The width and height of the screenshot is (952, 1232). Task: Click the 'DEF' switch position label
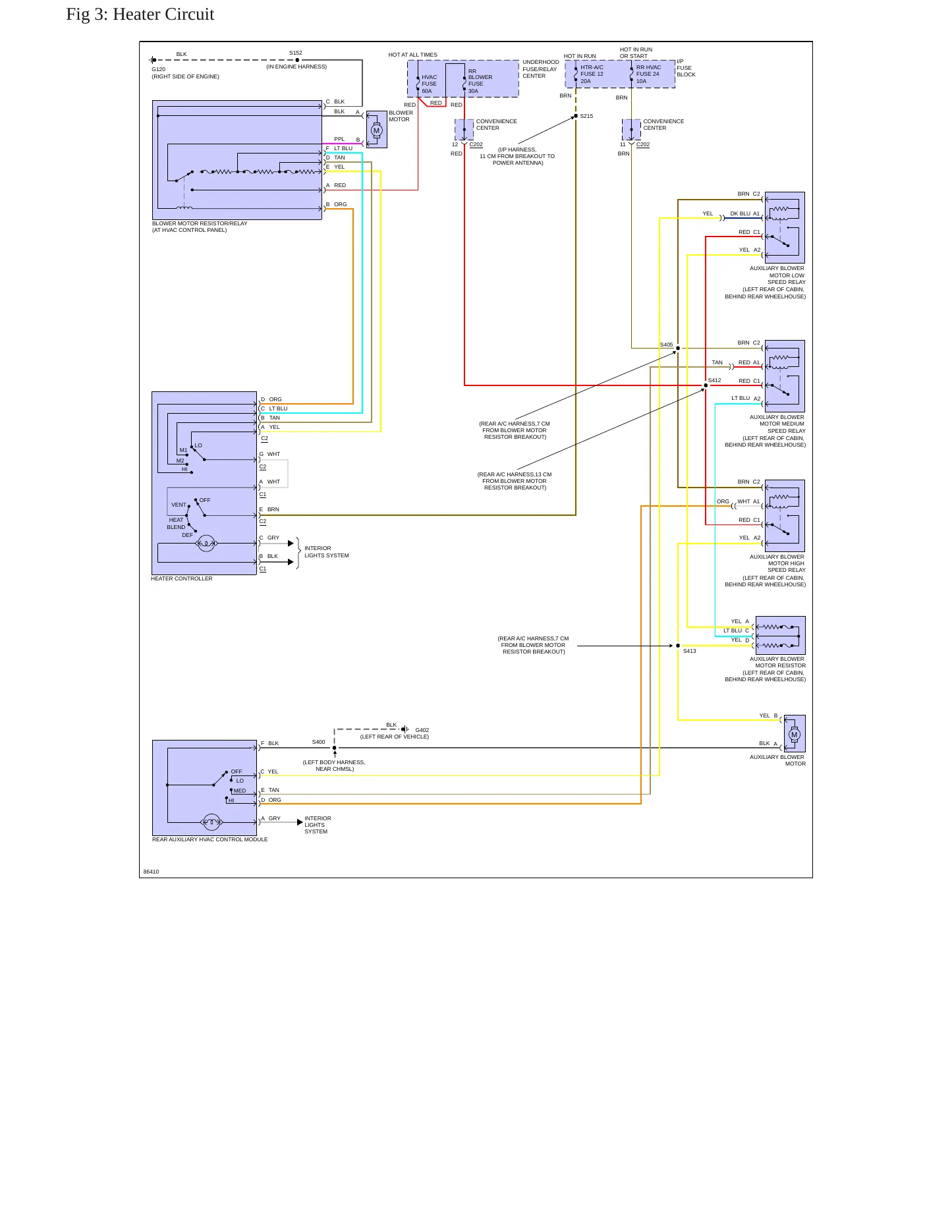click(188, 535)
